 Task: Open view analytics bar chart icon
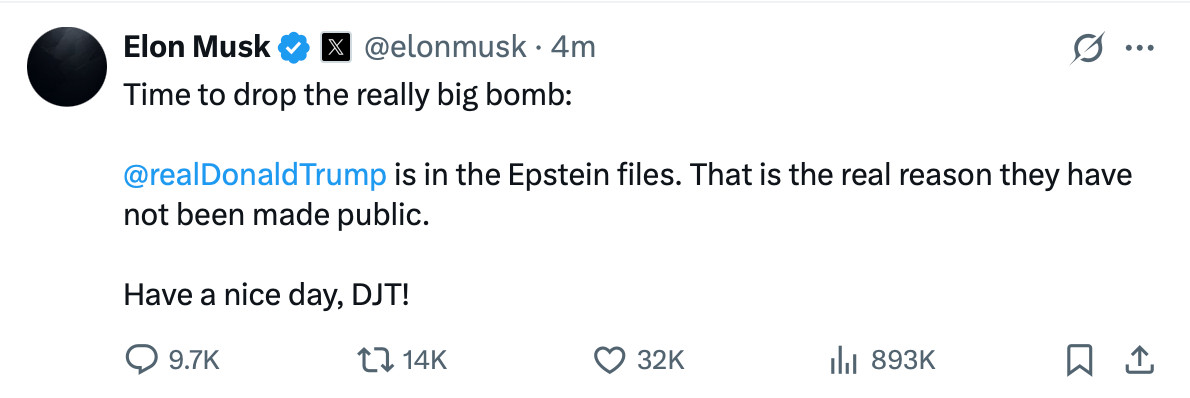(844, 360)
